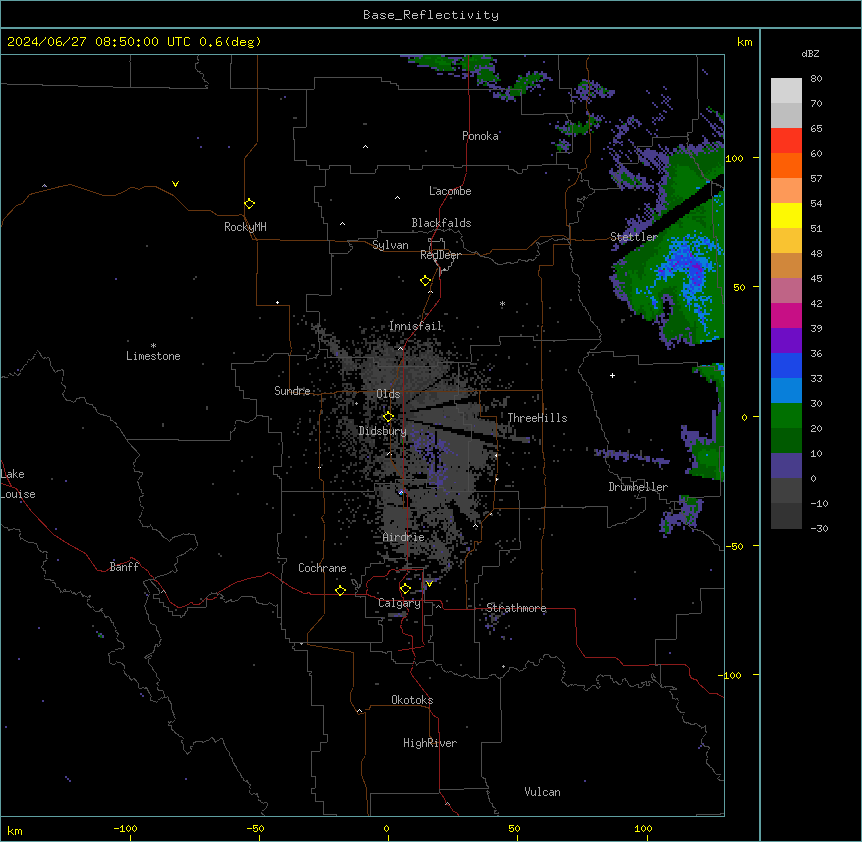This screenshot has height=842, width=862.
Task: Click the dBZ legend heading
Action: point(810,53)
